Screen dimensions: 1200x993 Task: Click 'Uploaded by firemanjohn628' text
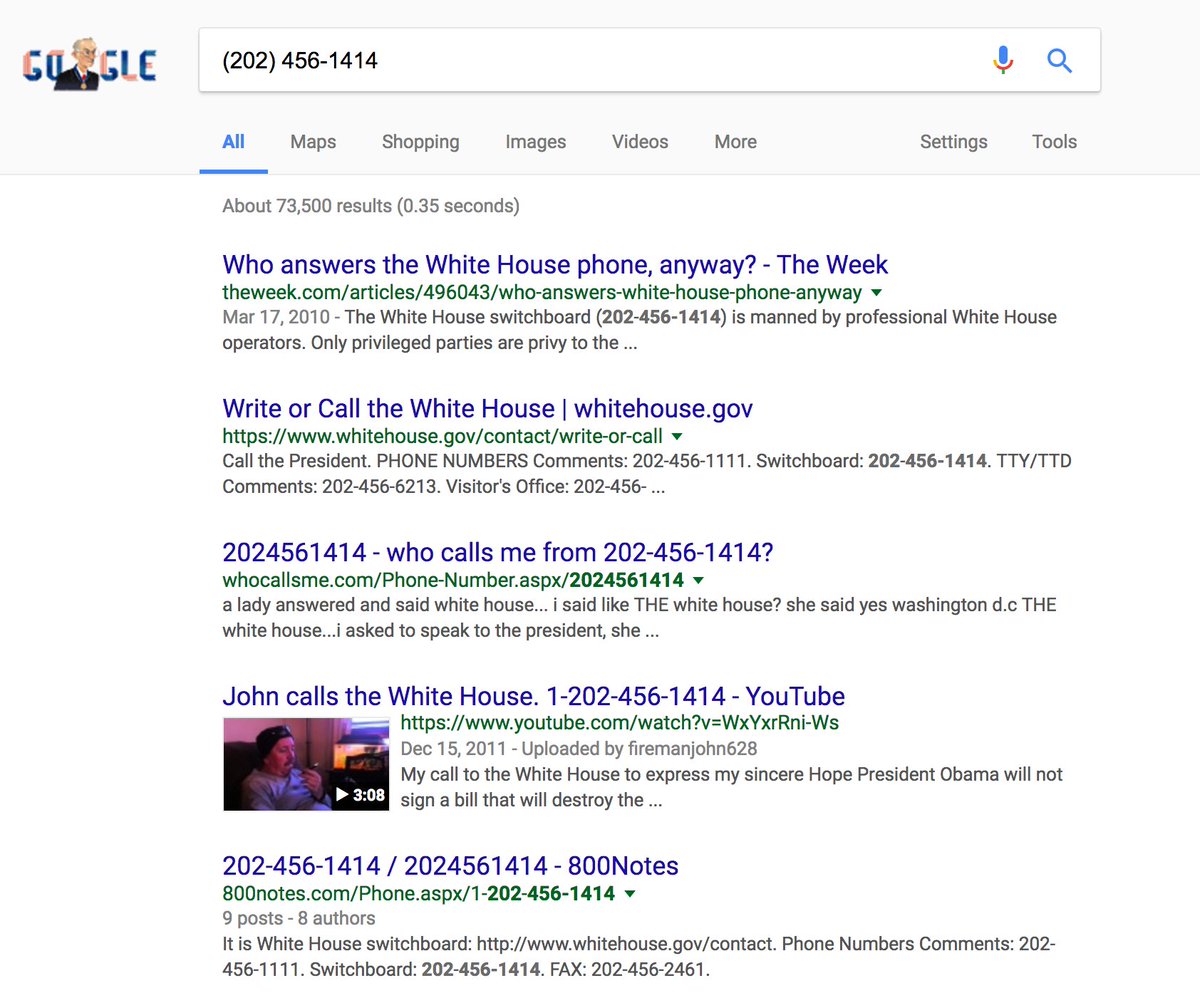point(637,748)
